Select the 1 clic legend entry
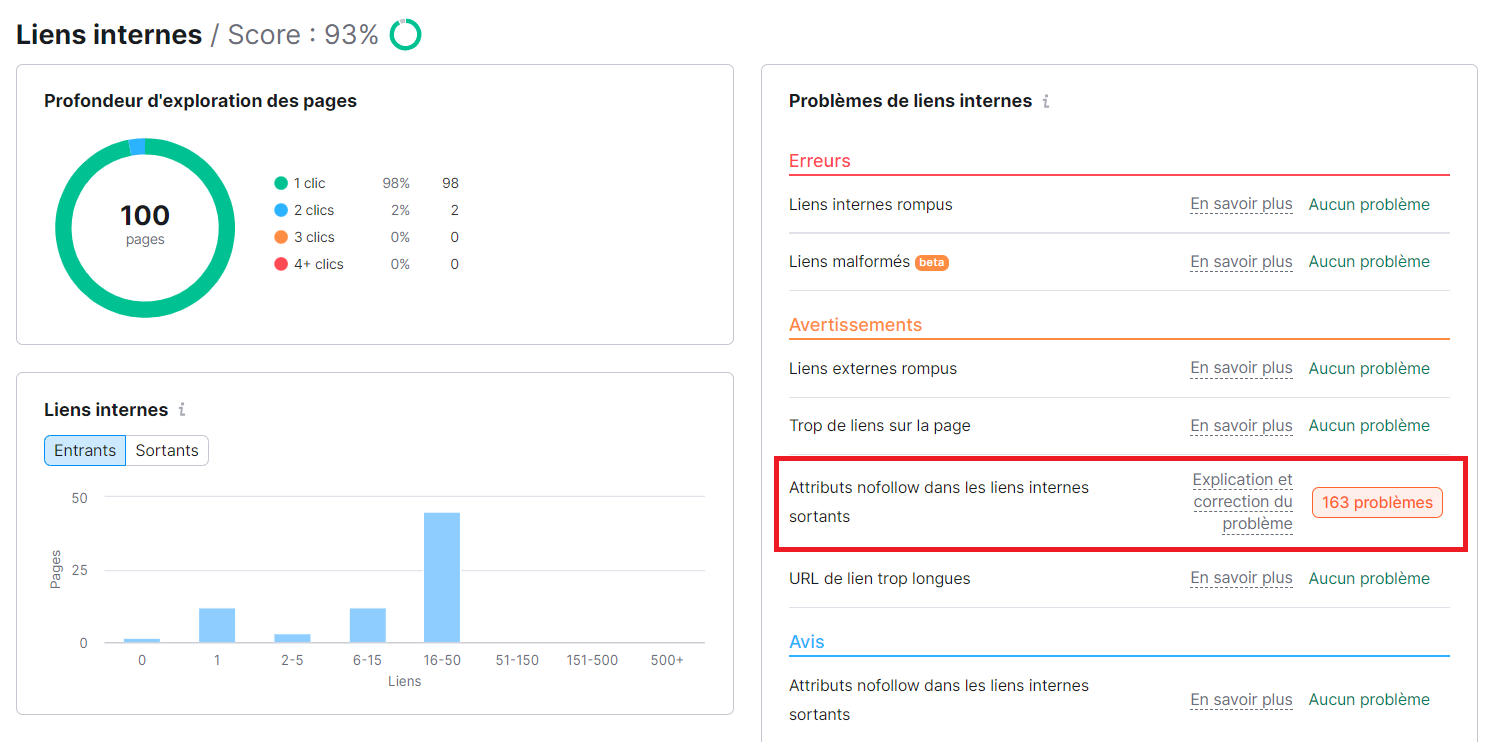This screenshot has width=1502, height=742. (x=300, y=183)
